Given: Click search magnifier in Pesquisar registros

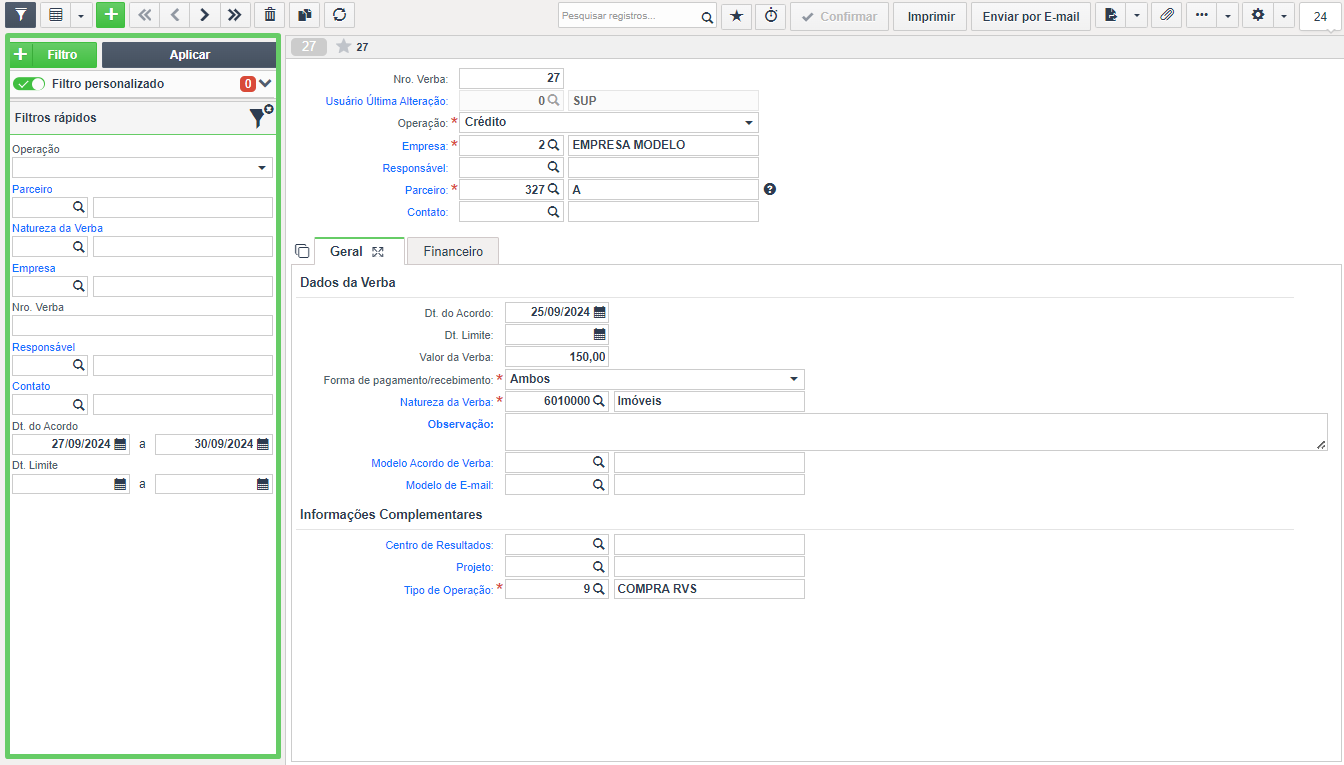Looking at the screenshot, I should point(707,17).
